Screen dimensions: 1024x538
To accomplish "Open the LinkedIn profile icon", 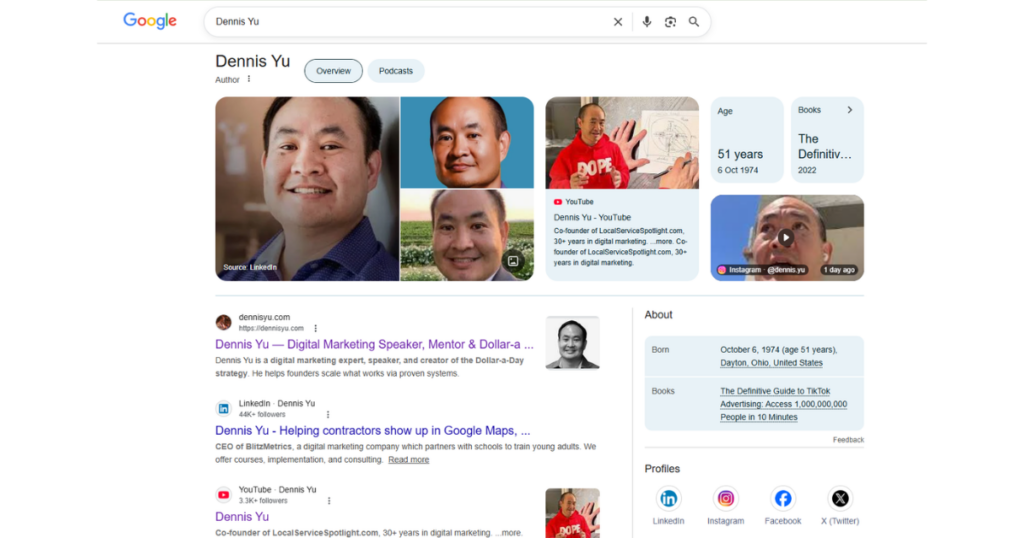I will point(668,499).
